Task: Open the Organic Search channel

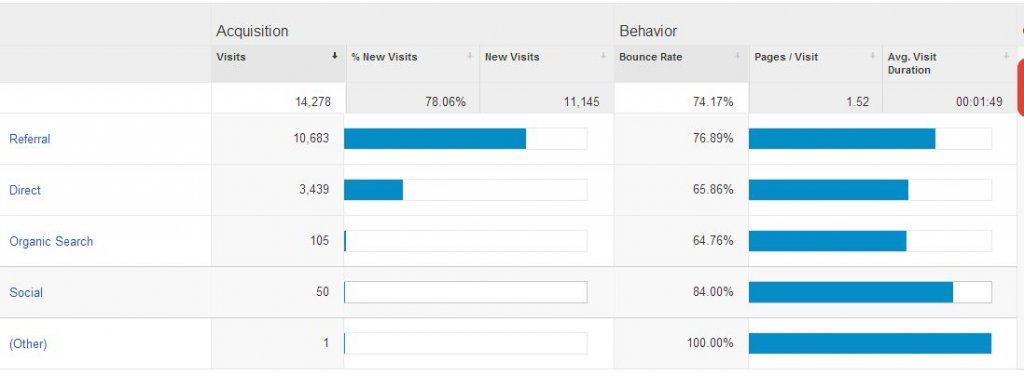Action: 51,241
